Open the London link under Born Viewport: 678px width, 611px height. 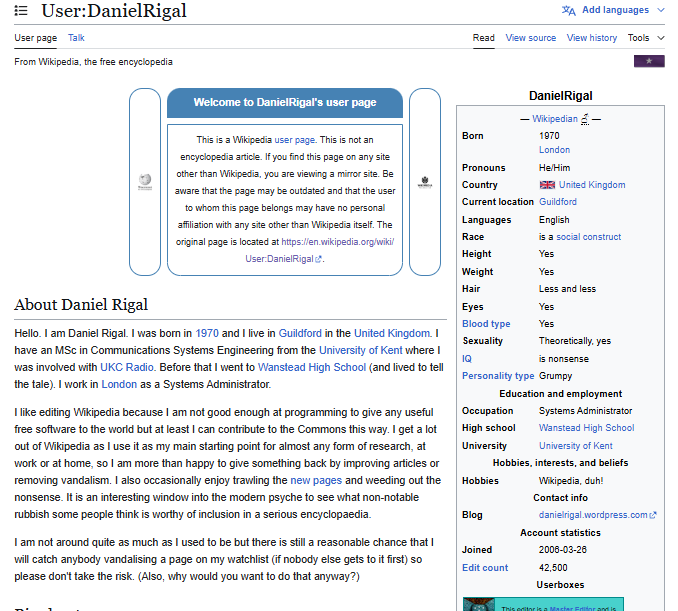[x=554, y=150]
